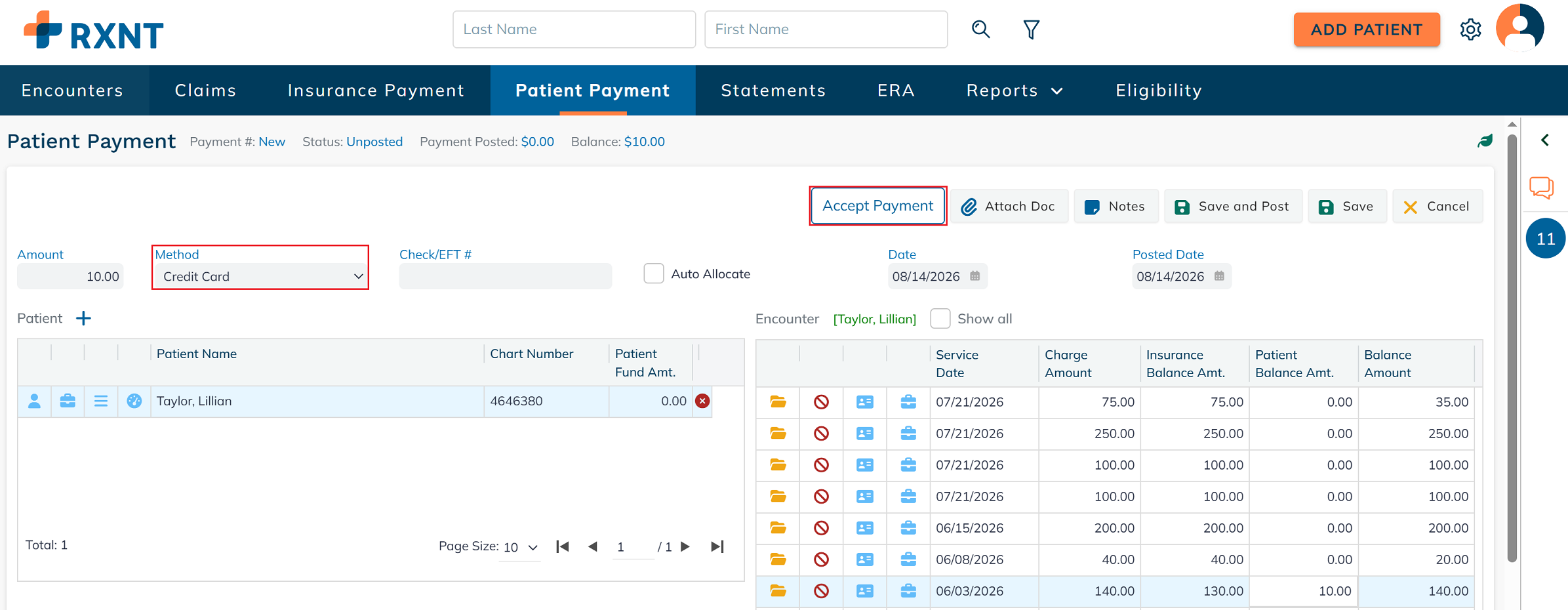Cancel the patient payment
The height and width of the screenshot is (610, 1568).
pos(1437,207)
